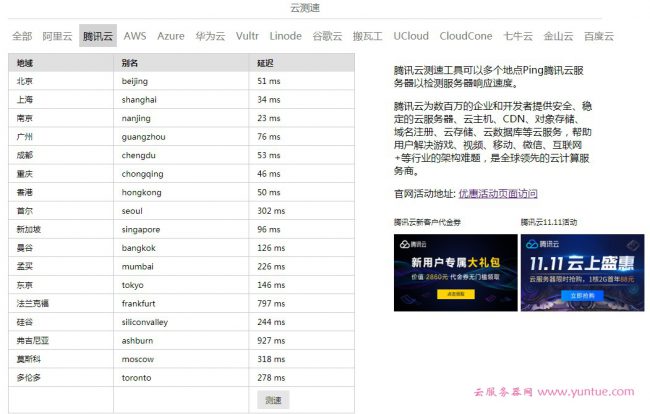Image resolution: width=650 pixels, height=414 pixels.
Task: Switch to the 搬瓦工 tab
Action: (368, 36)
